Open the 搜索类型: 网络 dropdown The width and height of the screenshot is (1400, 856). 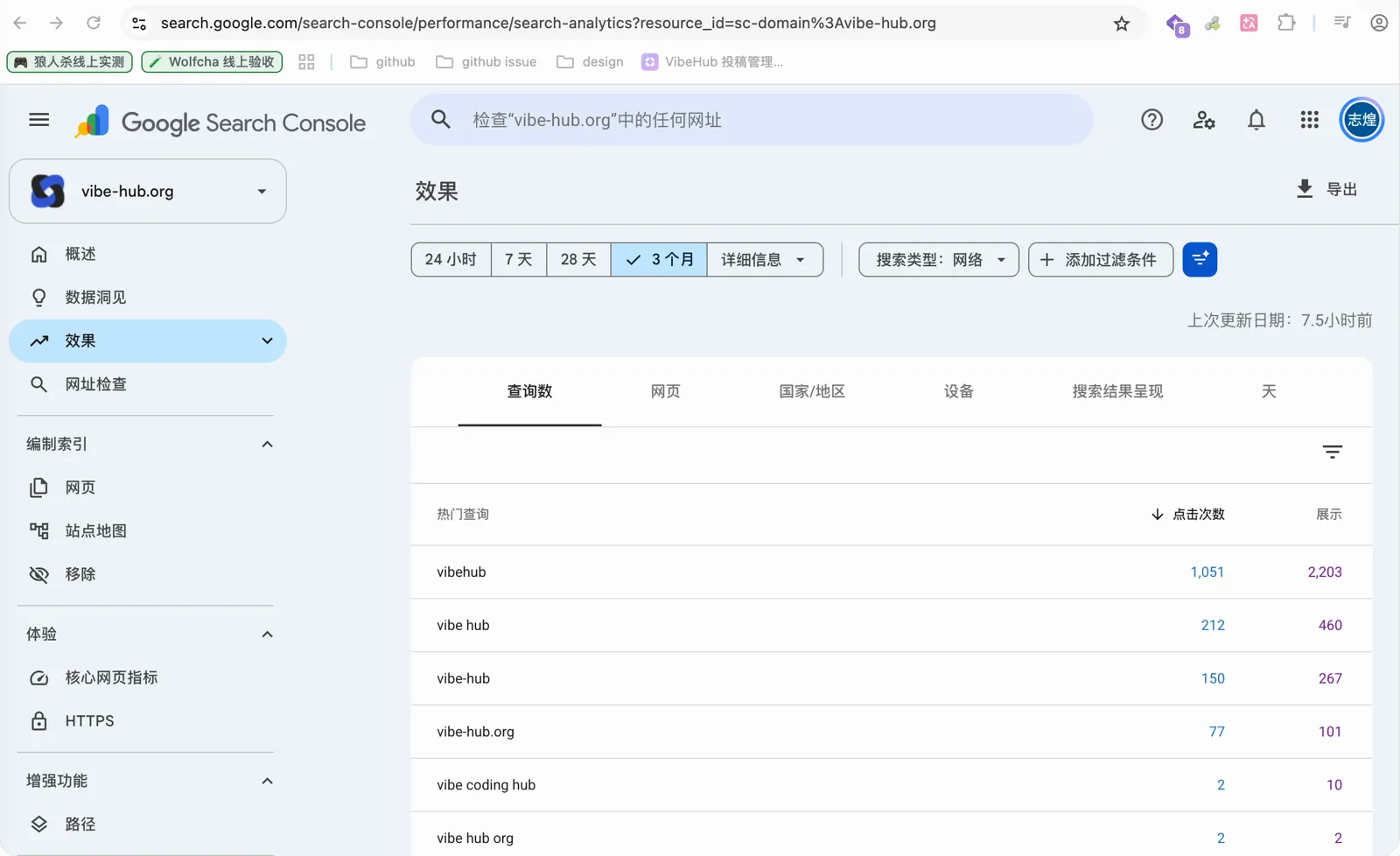(939, 259)
